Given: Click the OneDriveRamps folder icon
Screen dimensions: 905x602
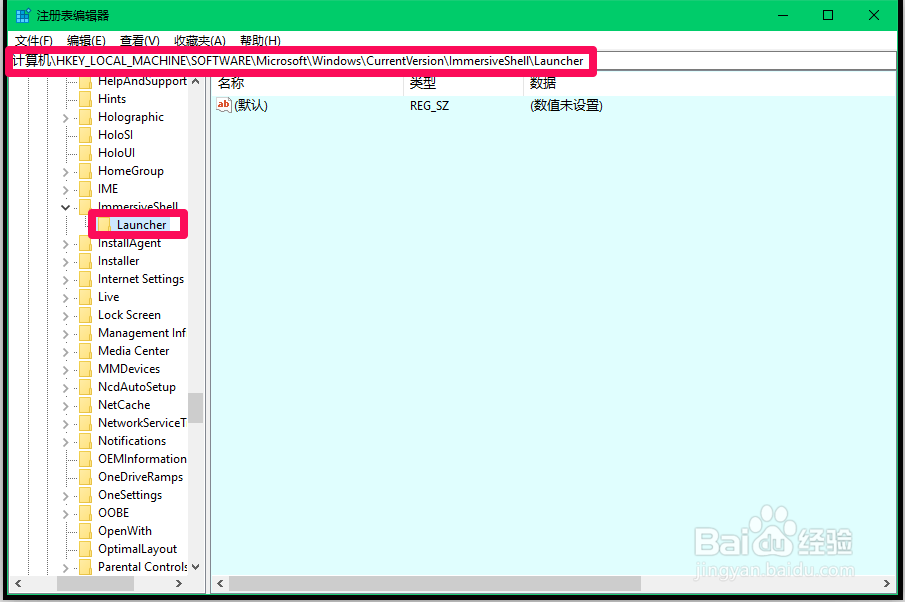Looking at the screenshot, I should [x=85, y=477].
